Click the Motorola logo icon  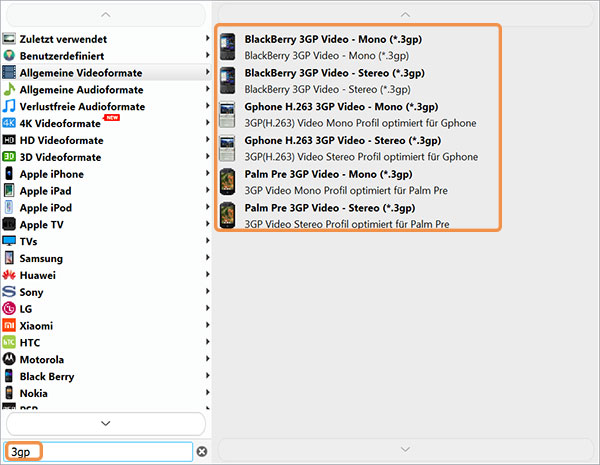point(9,359)
